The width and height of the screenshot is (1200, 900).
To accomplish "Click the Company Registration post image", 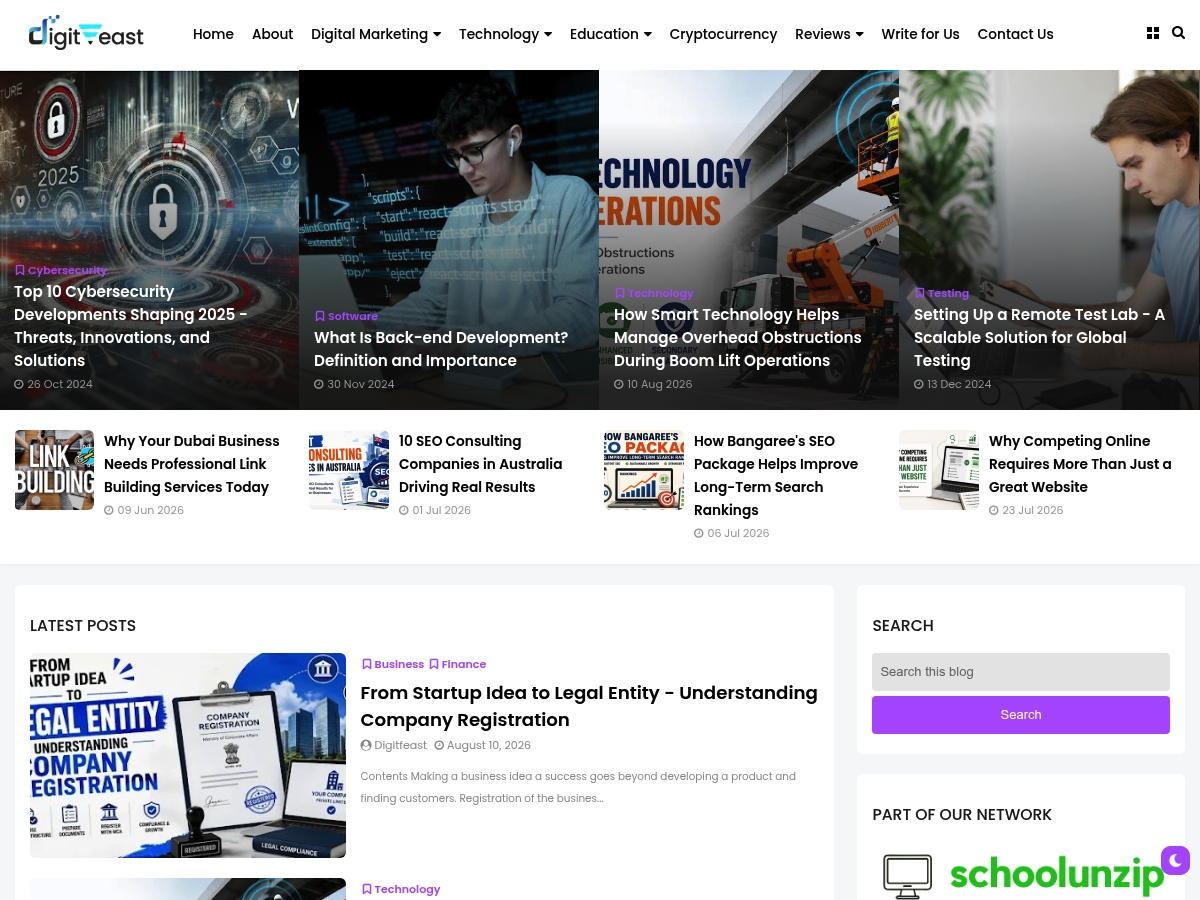I will 188,756.
